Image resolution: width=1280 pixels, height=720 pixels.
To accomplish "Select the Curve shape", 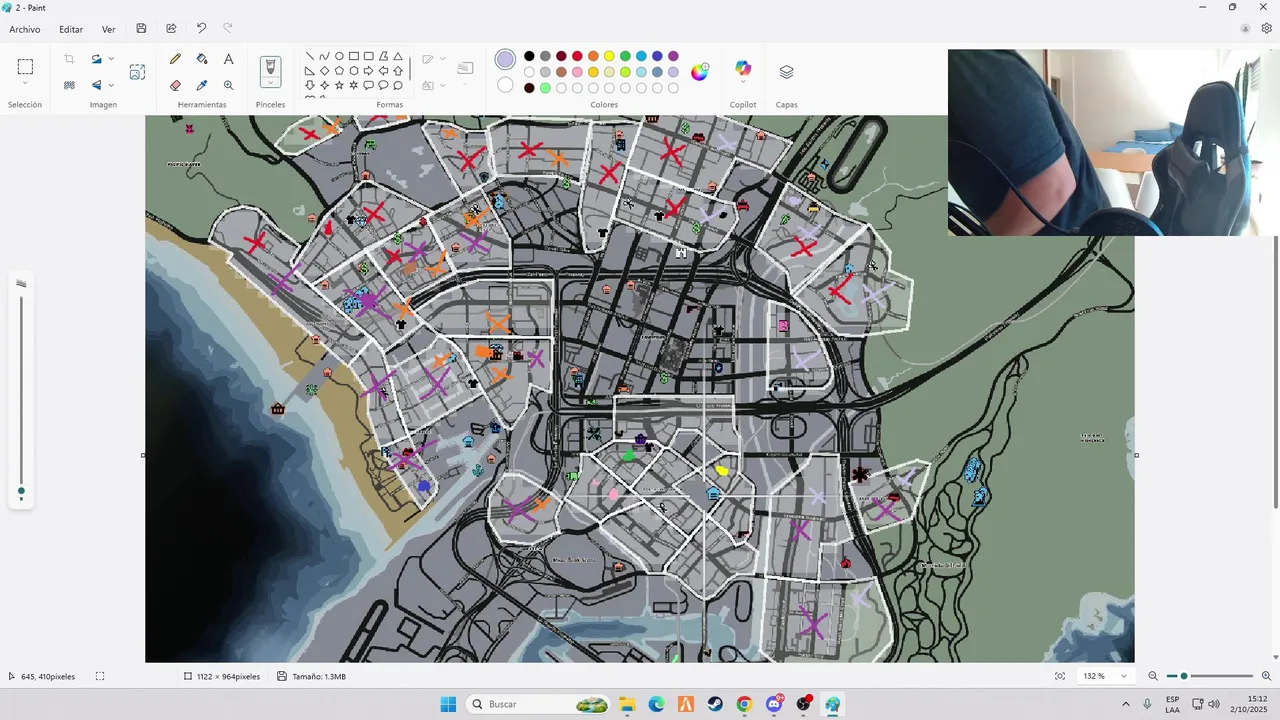I will (x=324, y=56).
